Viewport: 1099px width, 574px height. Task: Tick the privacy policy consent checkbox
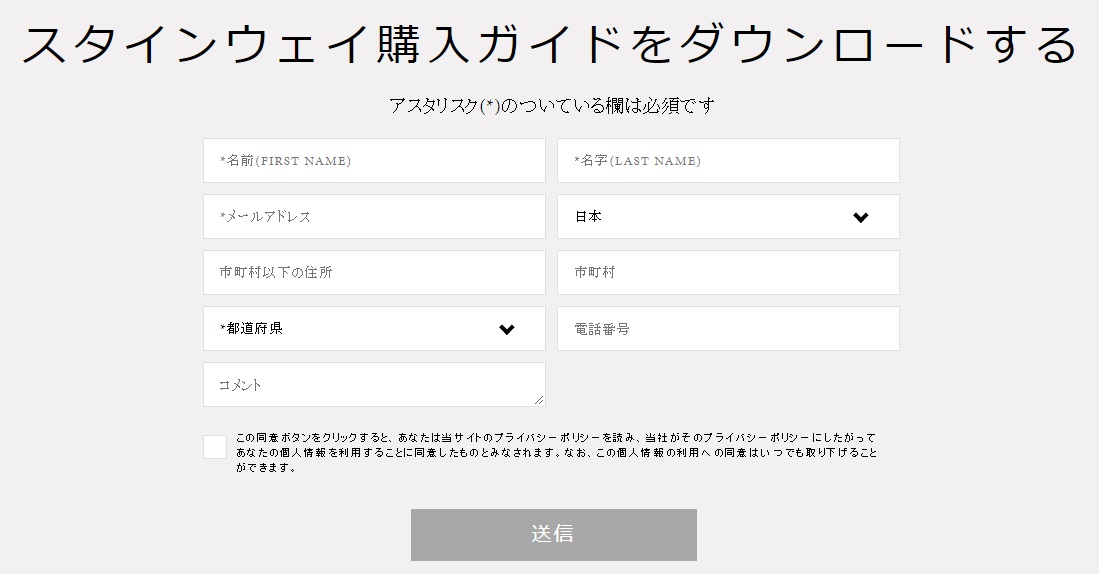click(x=215, y=447)
